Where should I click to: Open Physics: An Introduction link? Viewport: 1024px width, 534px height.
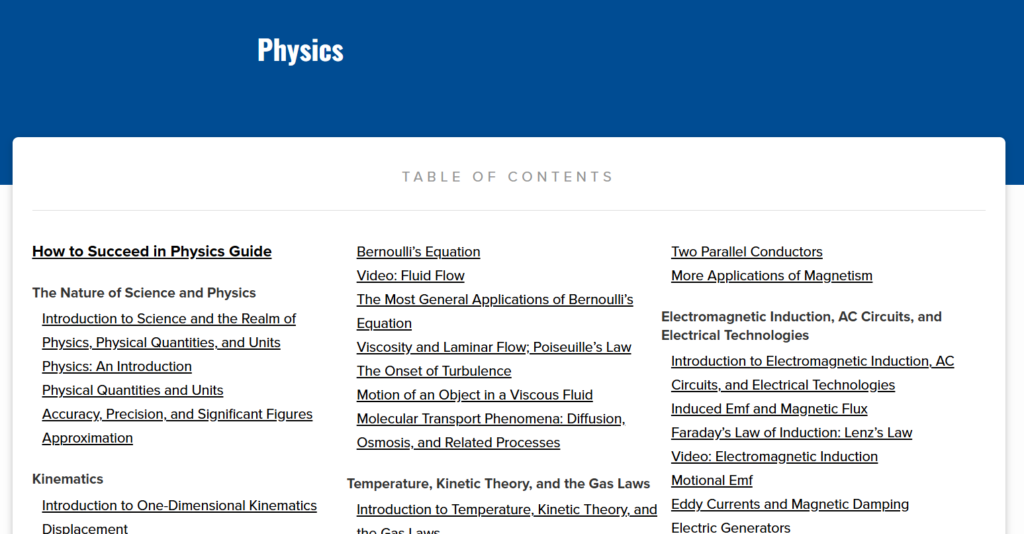click(x=117, y=367)
